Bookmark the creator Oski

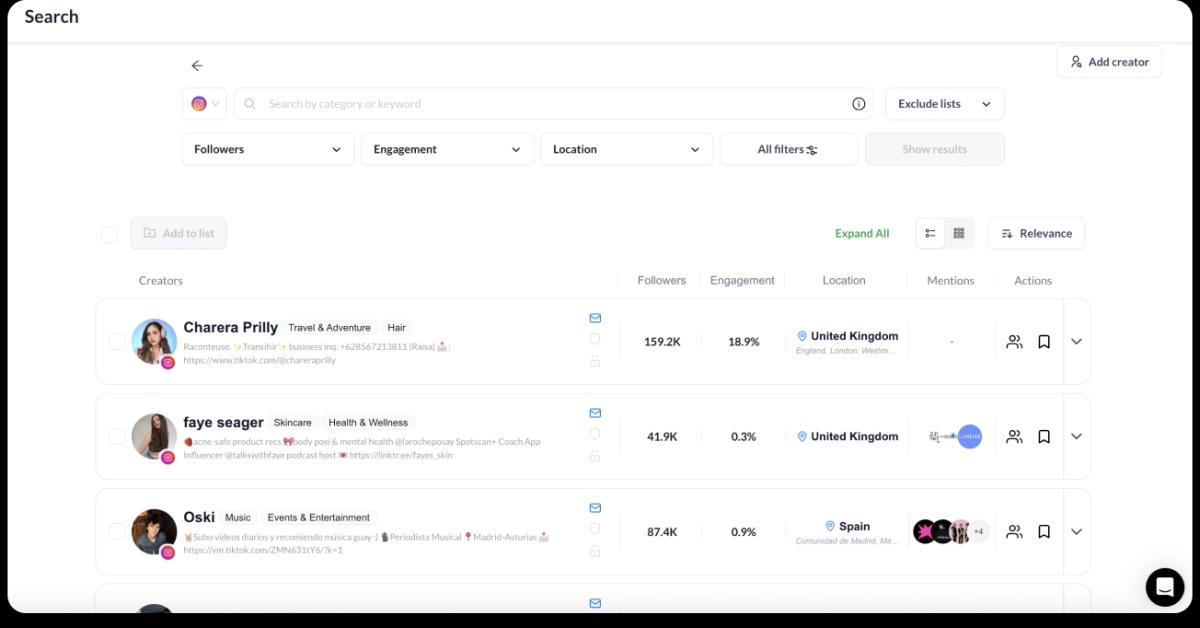click(x=1044, y=532)
